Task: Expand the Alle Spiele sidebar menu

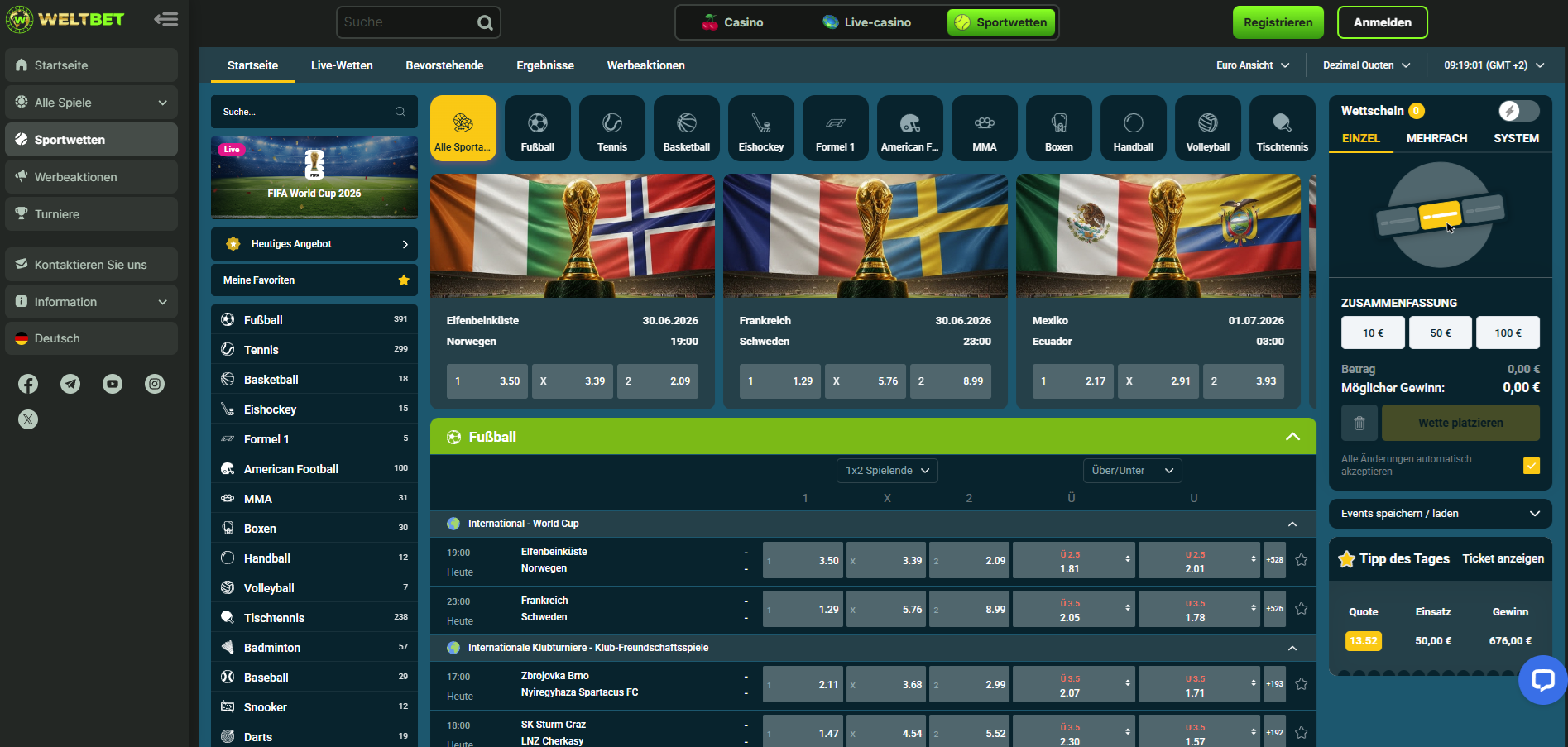Action: point(91,103)
